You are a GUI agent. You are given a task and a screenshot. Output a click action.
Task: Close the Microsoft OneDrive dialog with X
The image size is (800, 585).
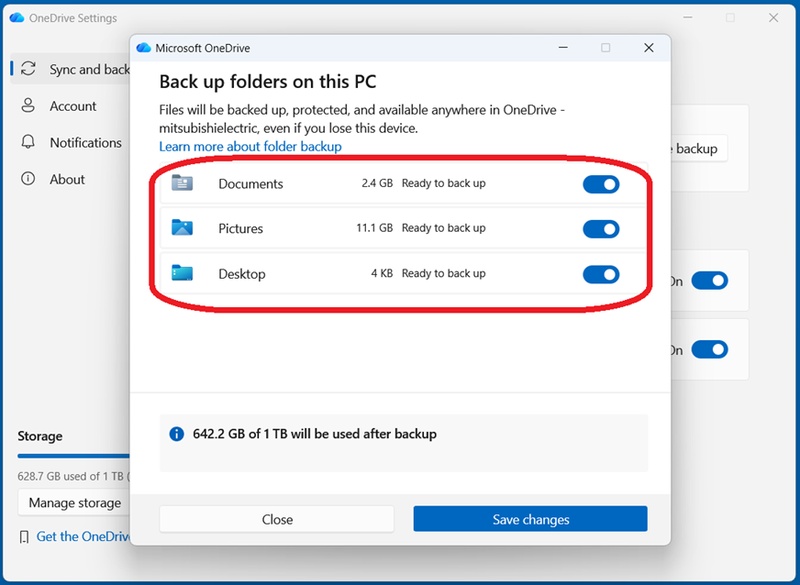(648, 47)
